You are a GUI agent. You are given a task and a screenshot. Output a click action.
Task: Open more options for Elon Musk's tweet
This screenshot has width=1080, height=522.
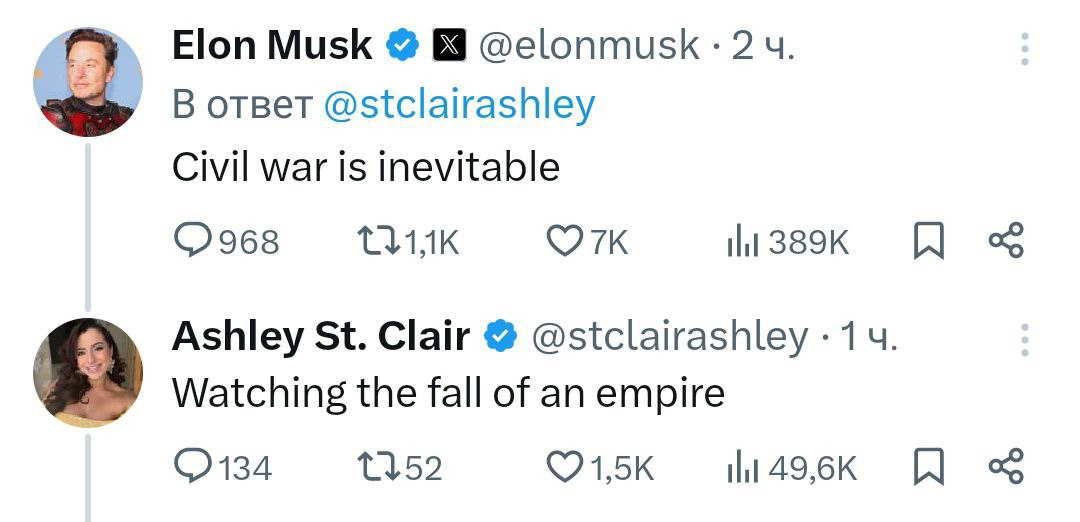point(1024,48)
